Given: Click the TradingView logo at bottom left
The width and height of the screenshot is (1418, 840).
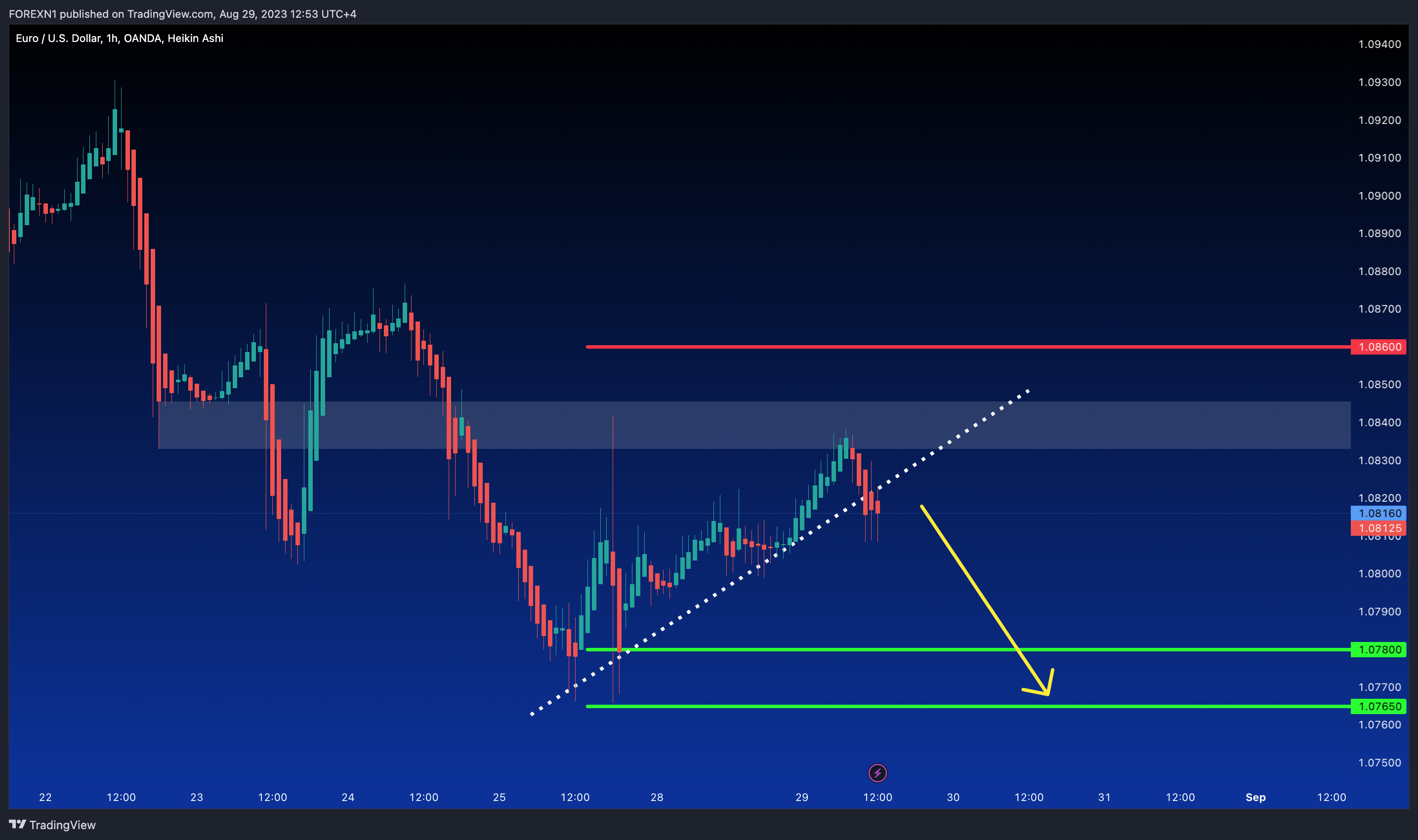Looking at the screenshot, I should (x=52, y=825).
